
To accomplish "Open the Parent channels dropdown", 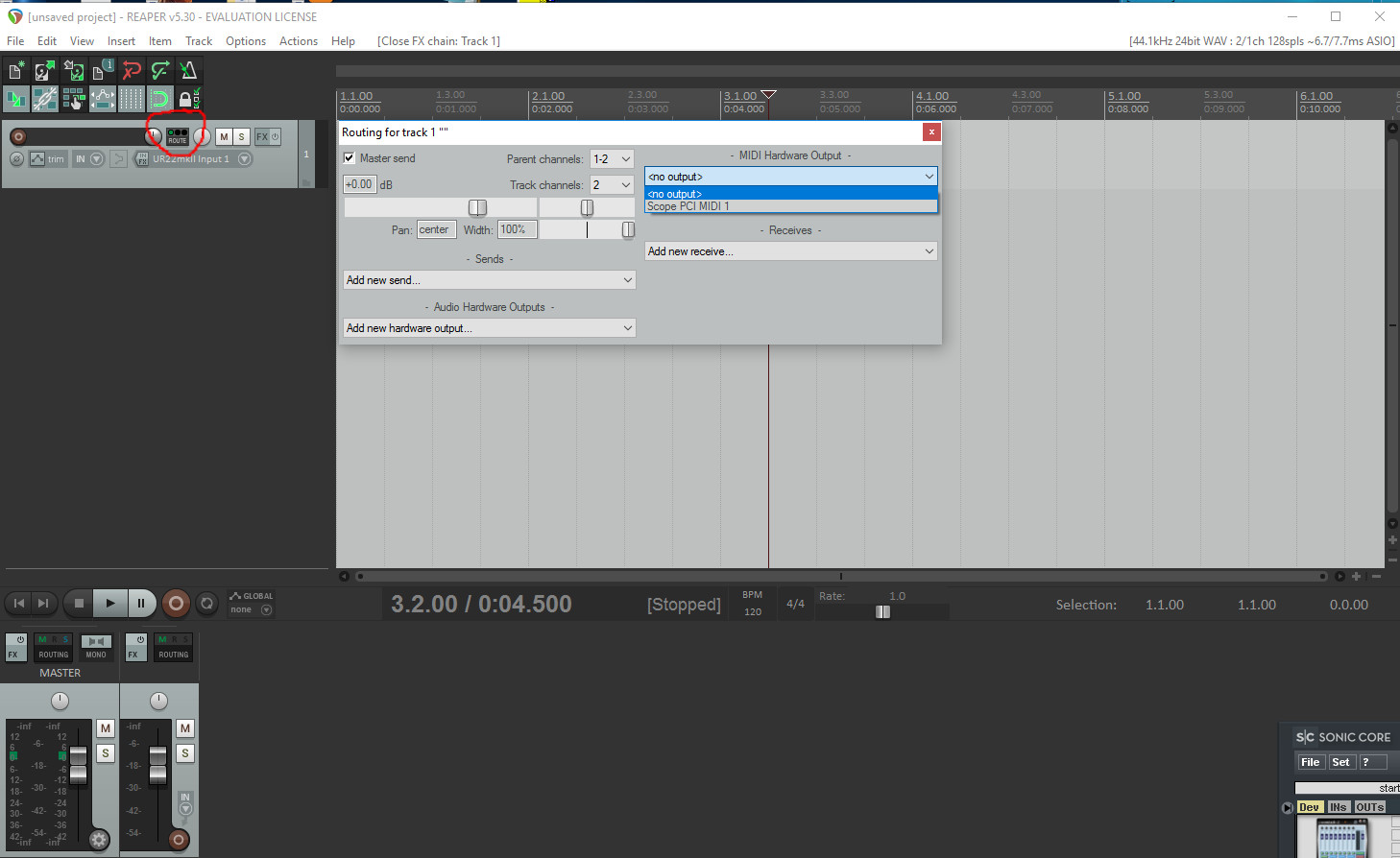I will (612, 159).
